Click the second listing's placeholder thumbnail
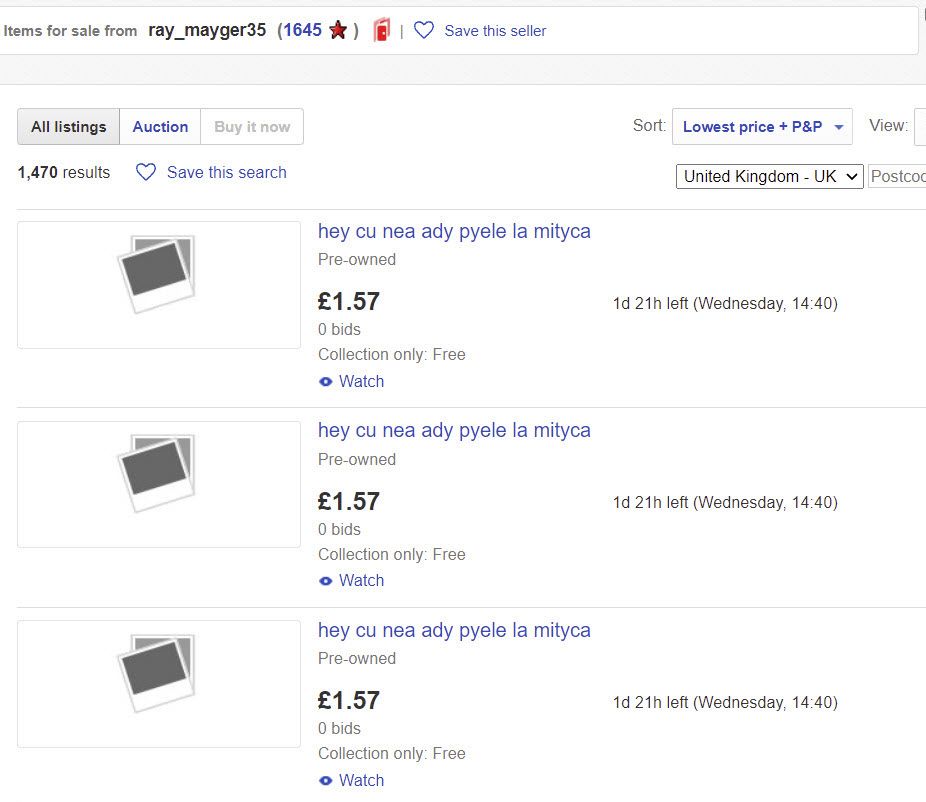This screenshot has height=802, width=926. pos(159,484)
